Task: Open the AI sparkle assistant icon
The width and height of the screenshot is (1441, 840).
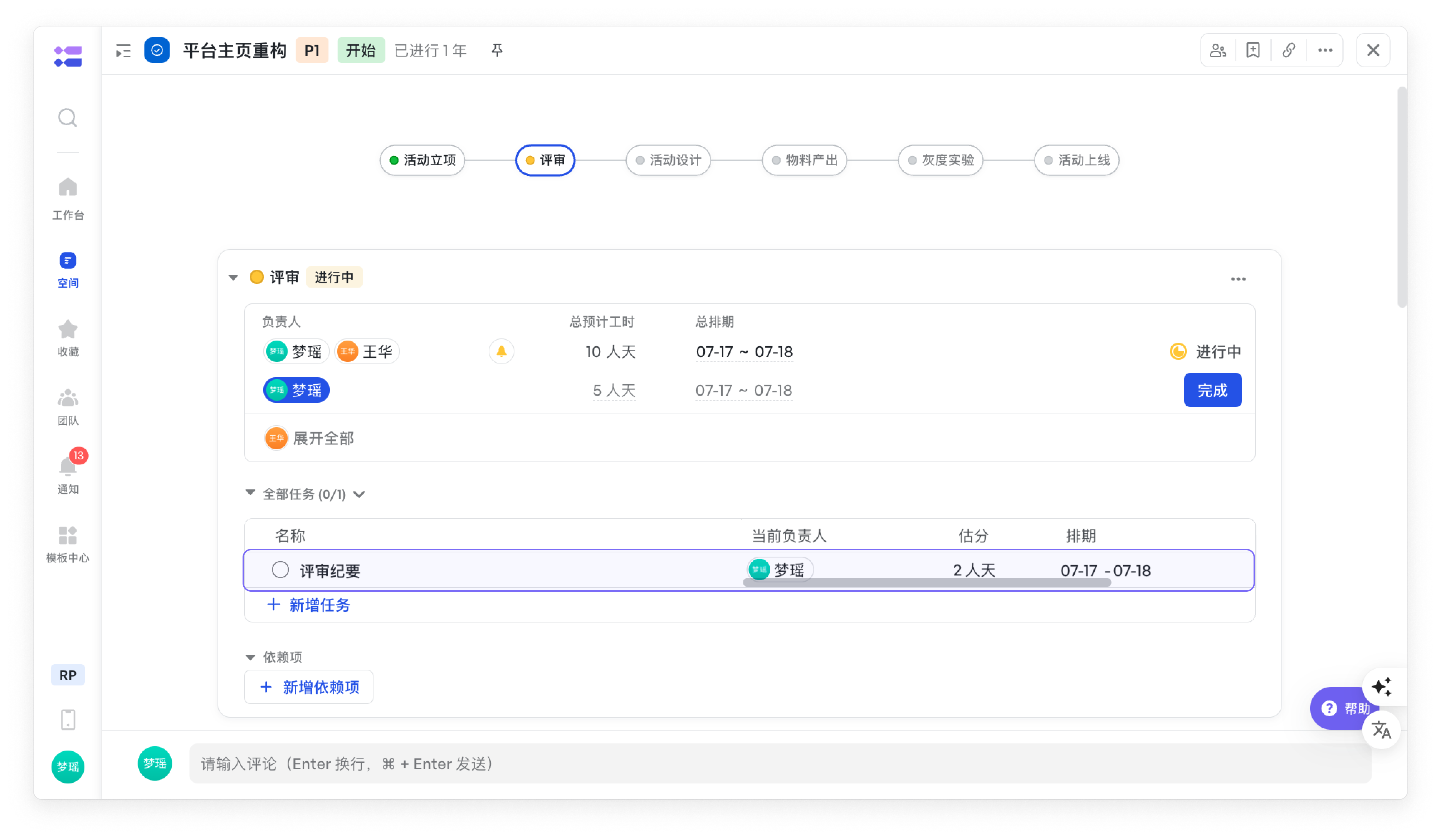Action: point(1382,687)
